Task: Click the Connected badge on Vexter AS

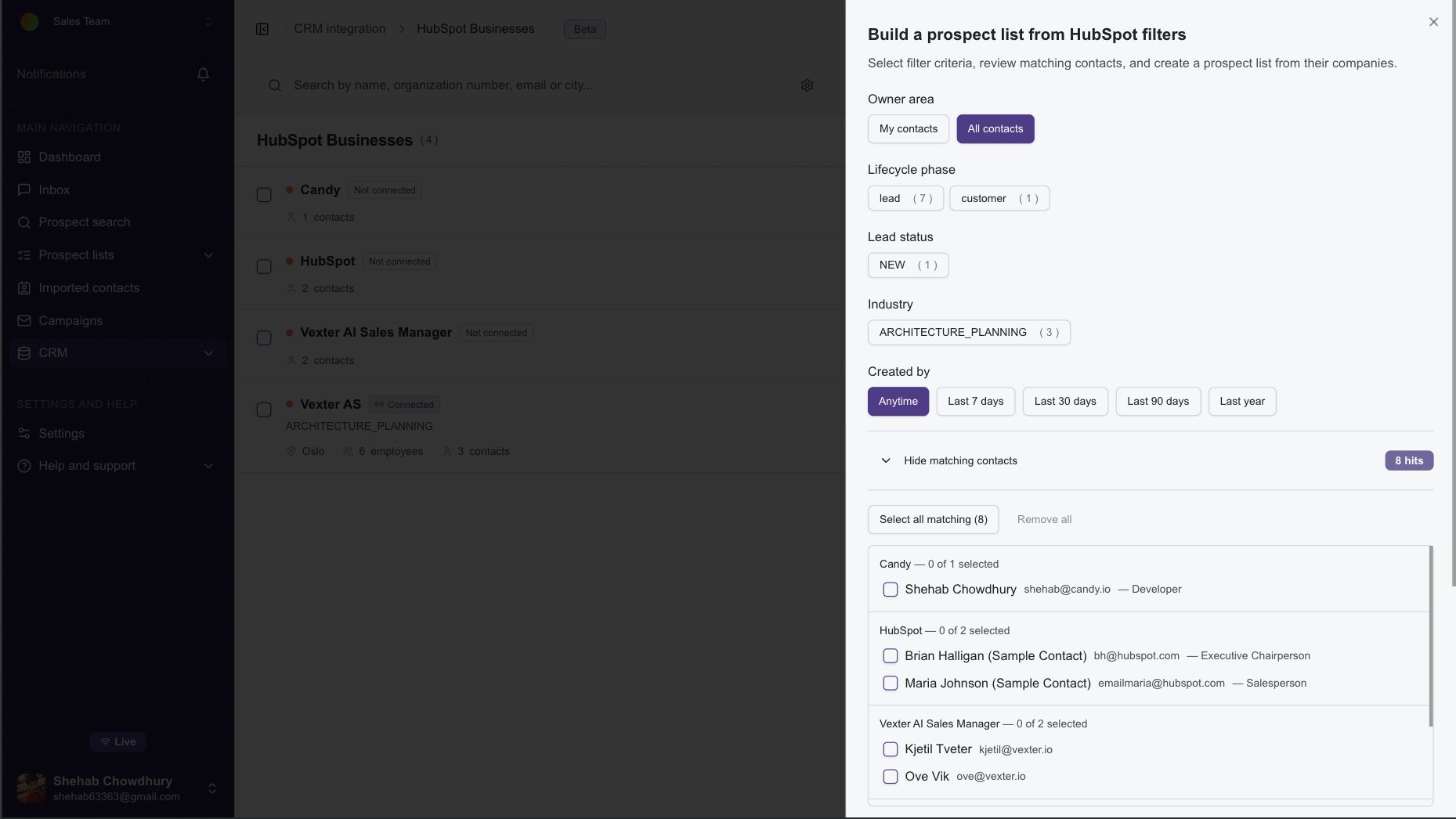Action: [404, 405]
